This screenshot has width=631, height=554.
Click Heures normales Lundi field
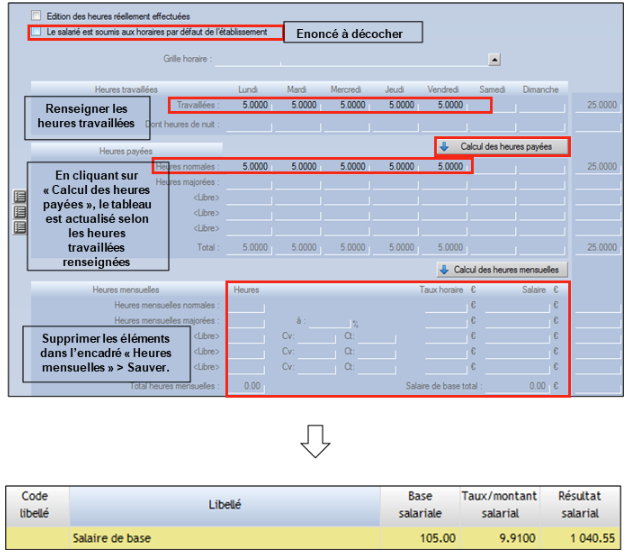[x=249, y=167]
